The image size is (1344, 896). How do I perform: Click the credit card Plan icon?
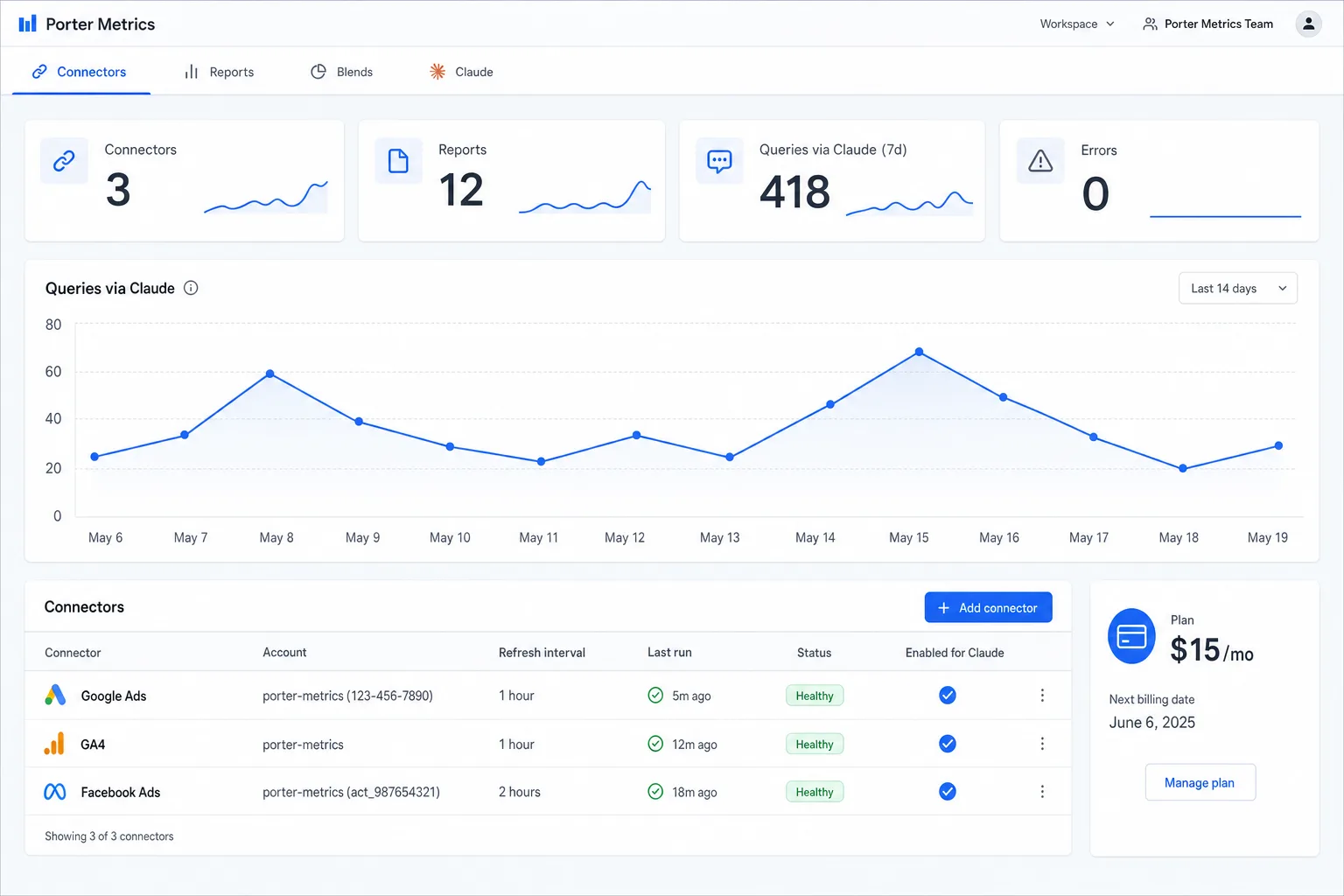pos(1131,636)
